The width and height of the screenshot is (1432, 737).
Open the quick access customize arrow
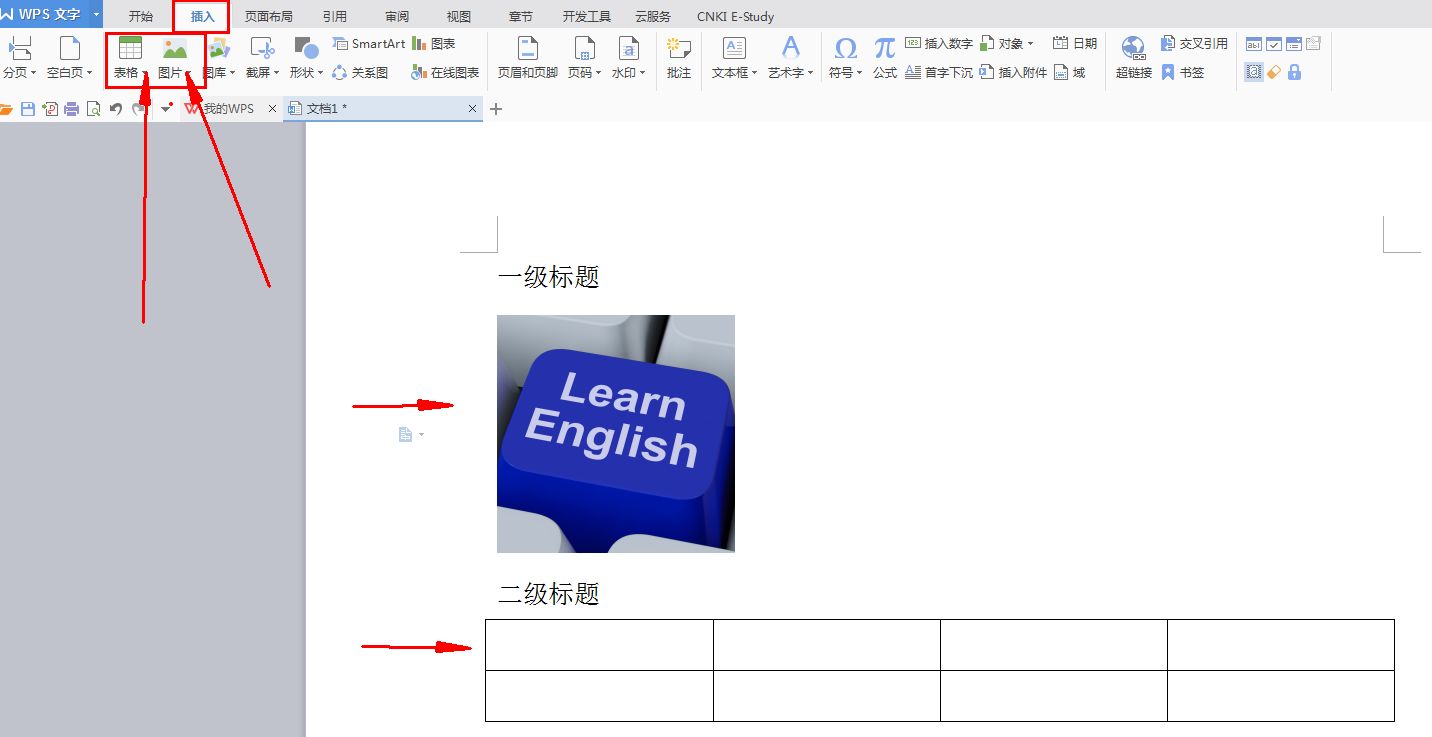click(x=166, y=109)
